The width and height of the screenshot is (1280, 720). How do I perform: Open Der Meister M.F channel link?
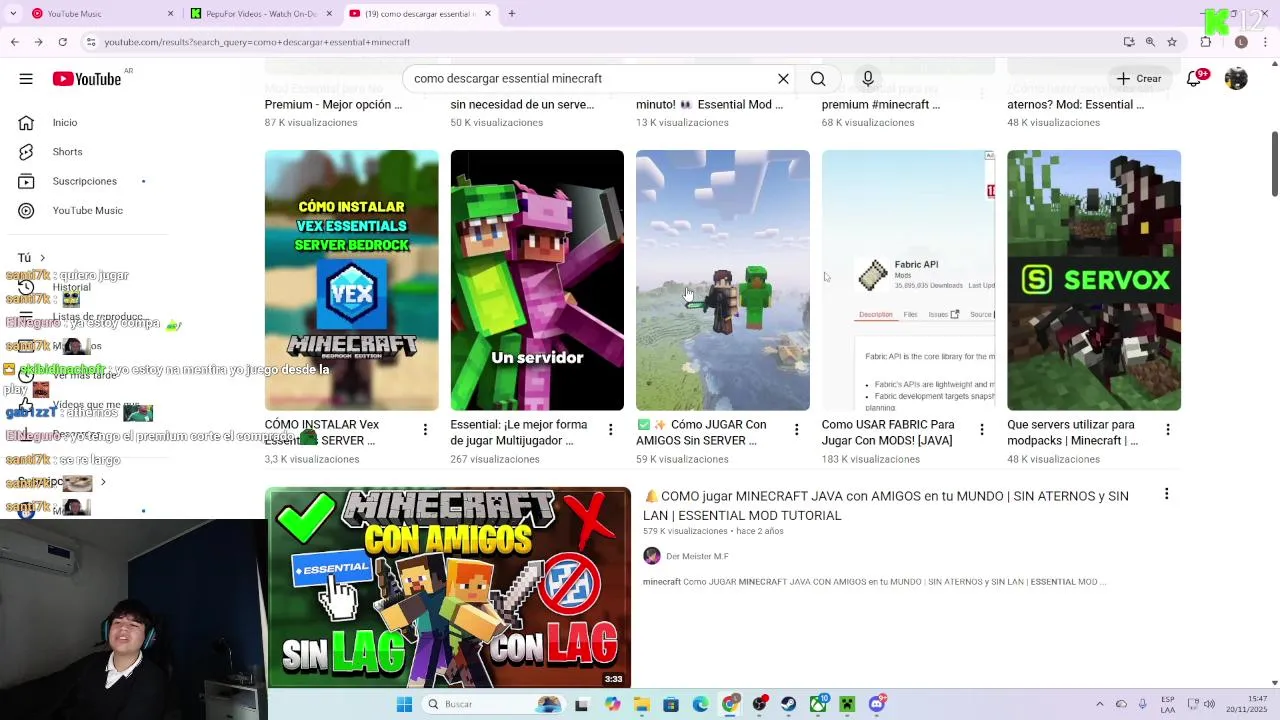tap(697, 556)
